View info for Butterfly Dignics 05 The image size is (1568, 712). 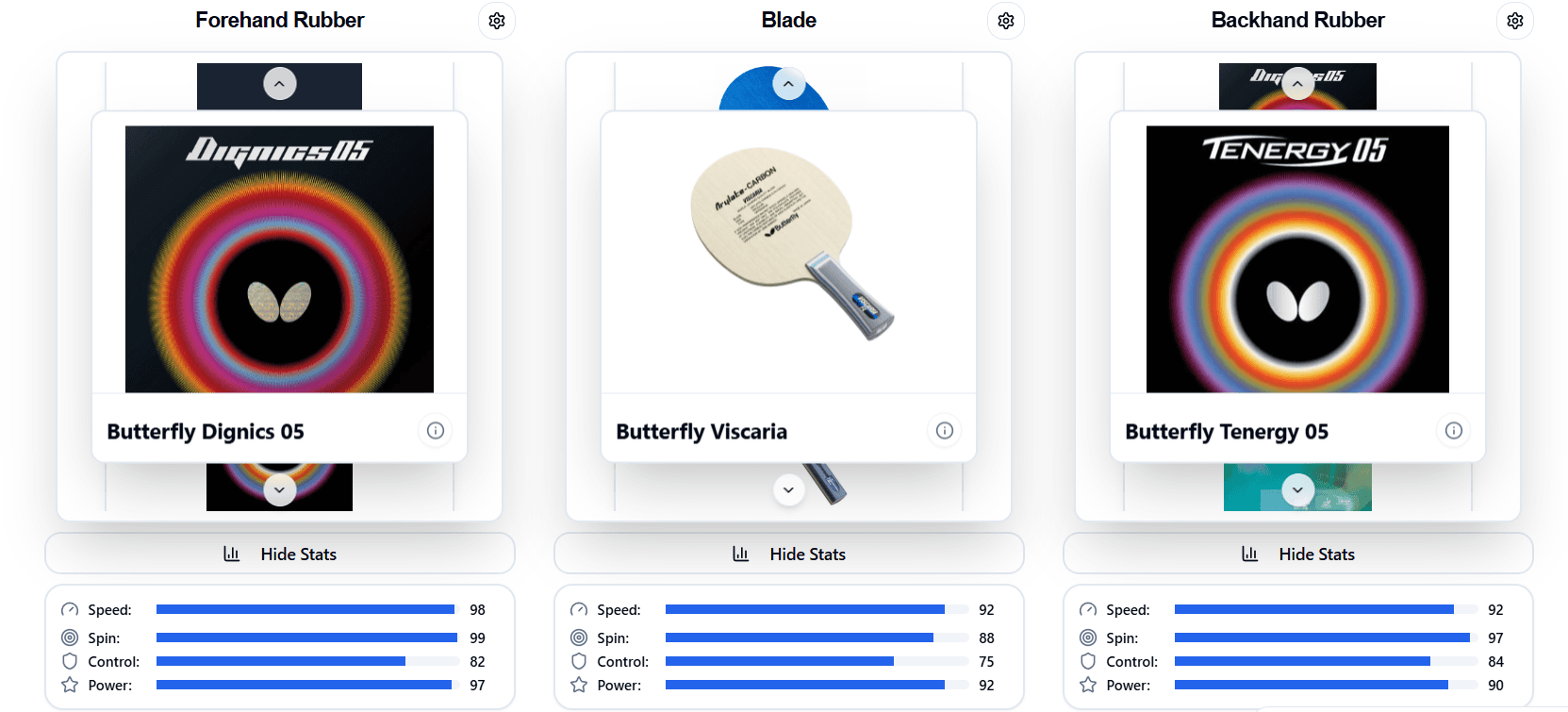tap(435, 430)
